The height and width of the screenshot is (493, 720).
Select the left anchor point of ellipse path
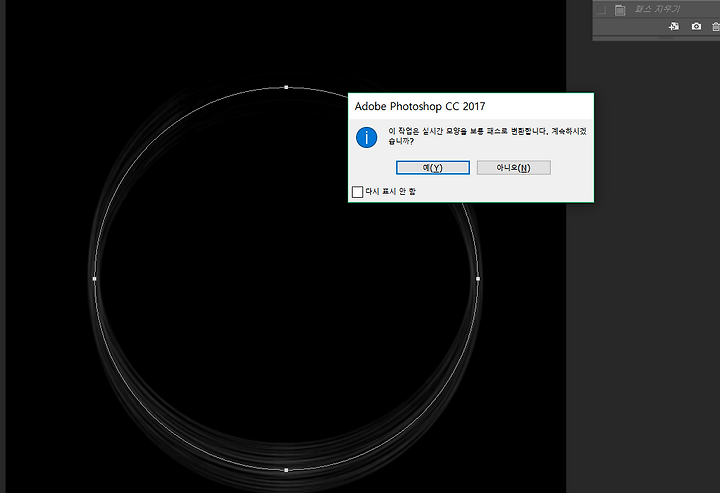click(x=95, y=279)
